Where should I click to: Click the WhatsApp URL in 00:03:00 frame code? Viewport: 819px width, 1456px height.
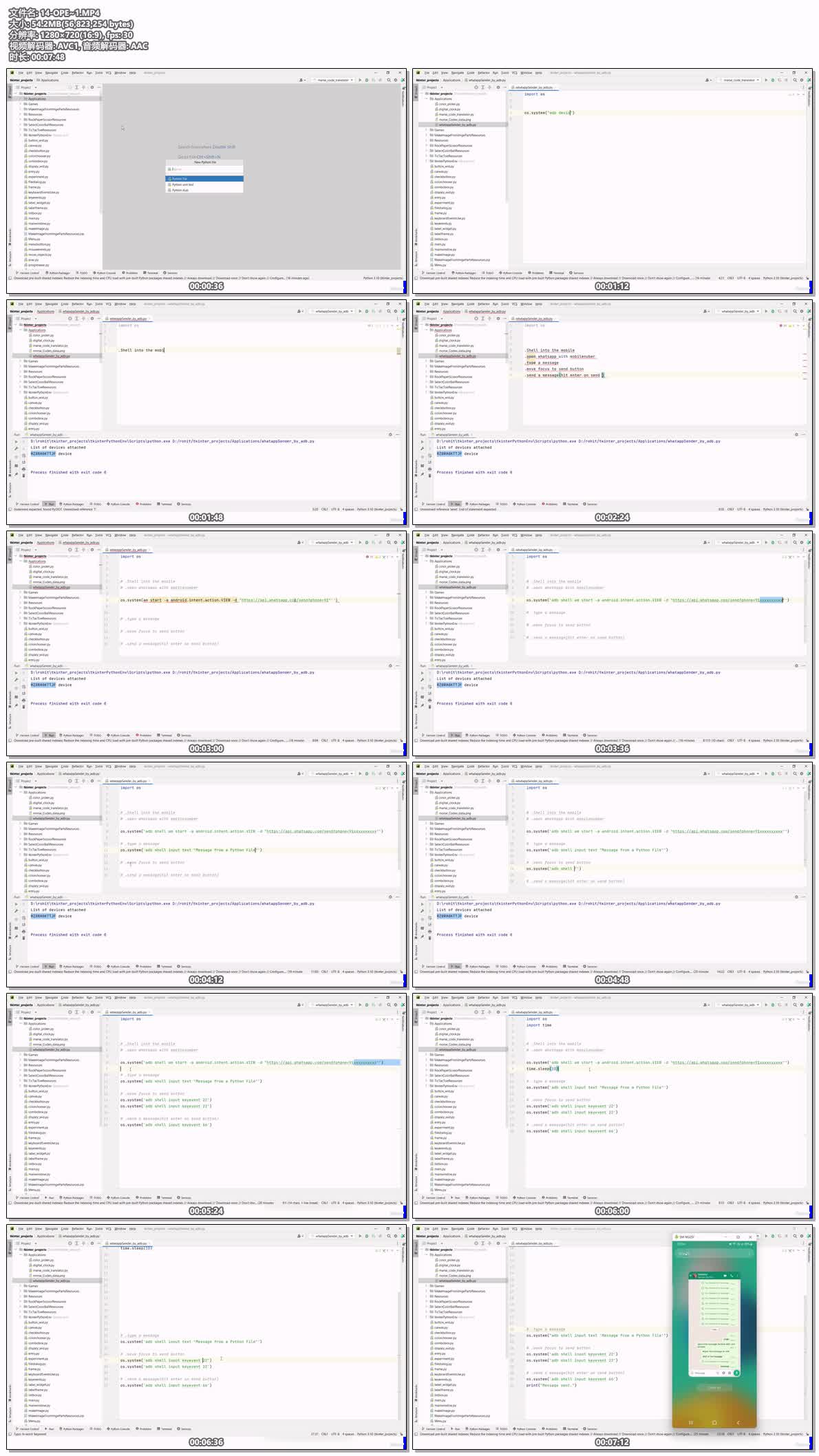pyautogui.click(x=286, y=600)
